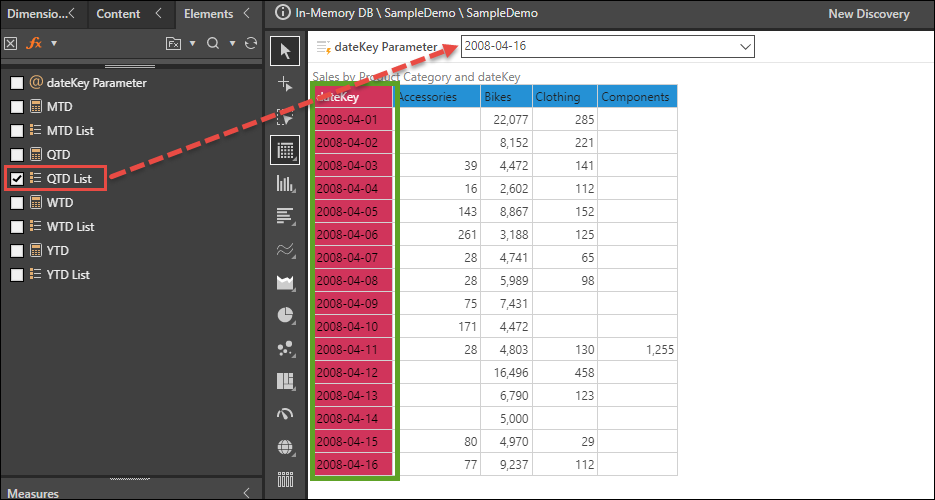Click the New Discovery title
The width and height of the screenshot is (935, 500).
[x=868, y=14]
